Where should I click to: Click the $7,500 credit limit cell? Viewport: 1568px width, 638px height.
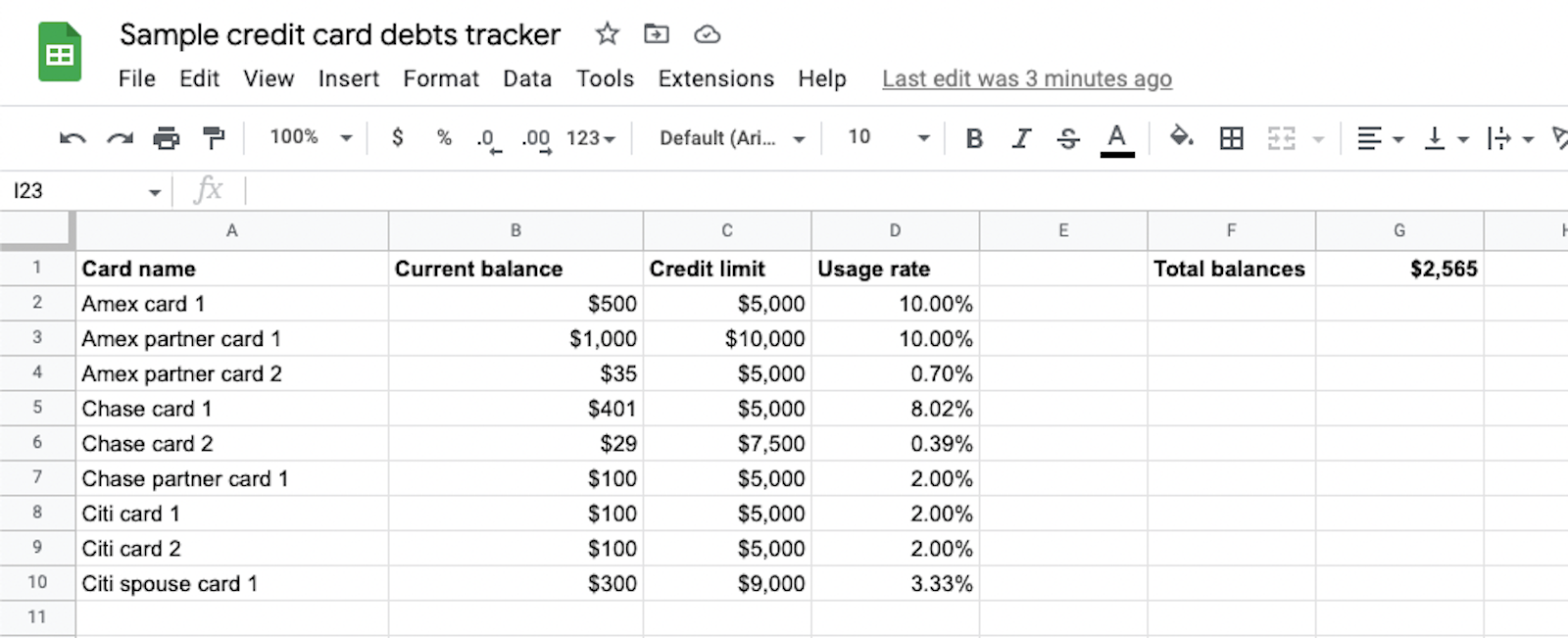coord(727,444)
